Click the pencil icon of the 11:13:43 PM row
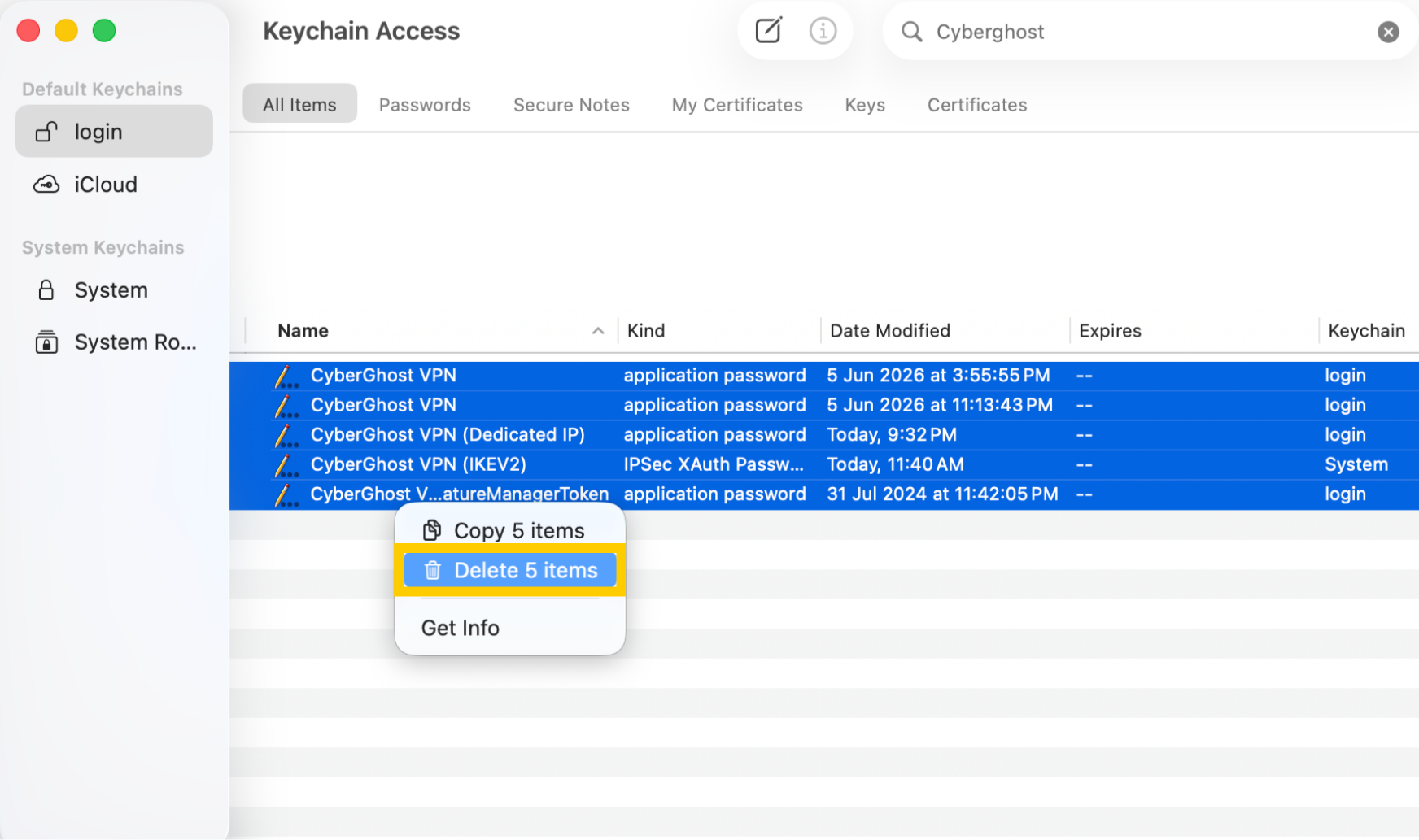This screenshot has width=1419, height=840. 286,406
